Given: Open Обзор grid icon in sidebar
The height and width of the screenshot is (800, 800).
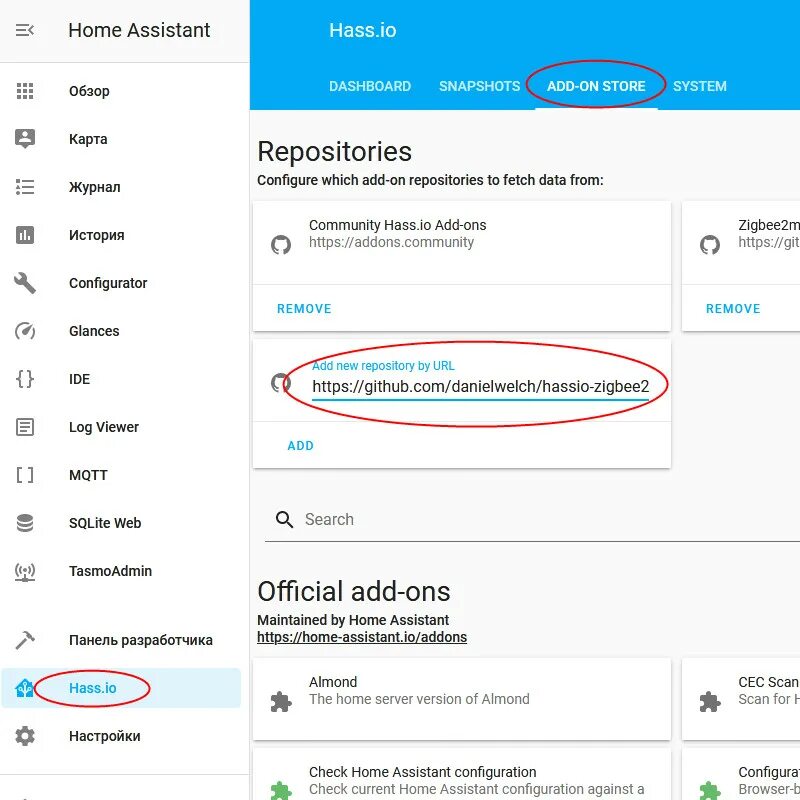Looking at the screenshot, I should 24,91.
